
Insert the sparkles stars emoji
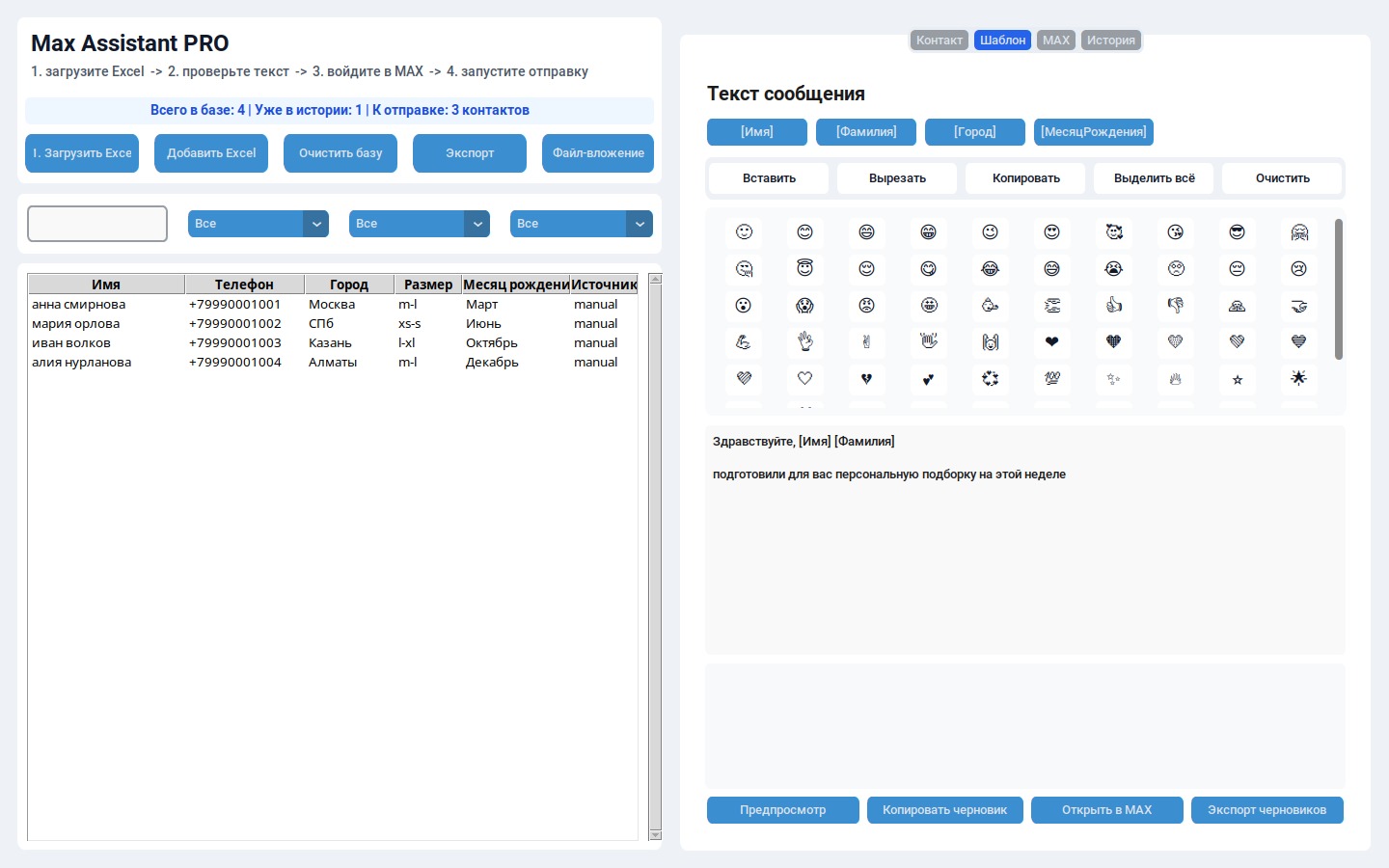click(1114, 379)
